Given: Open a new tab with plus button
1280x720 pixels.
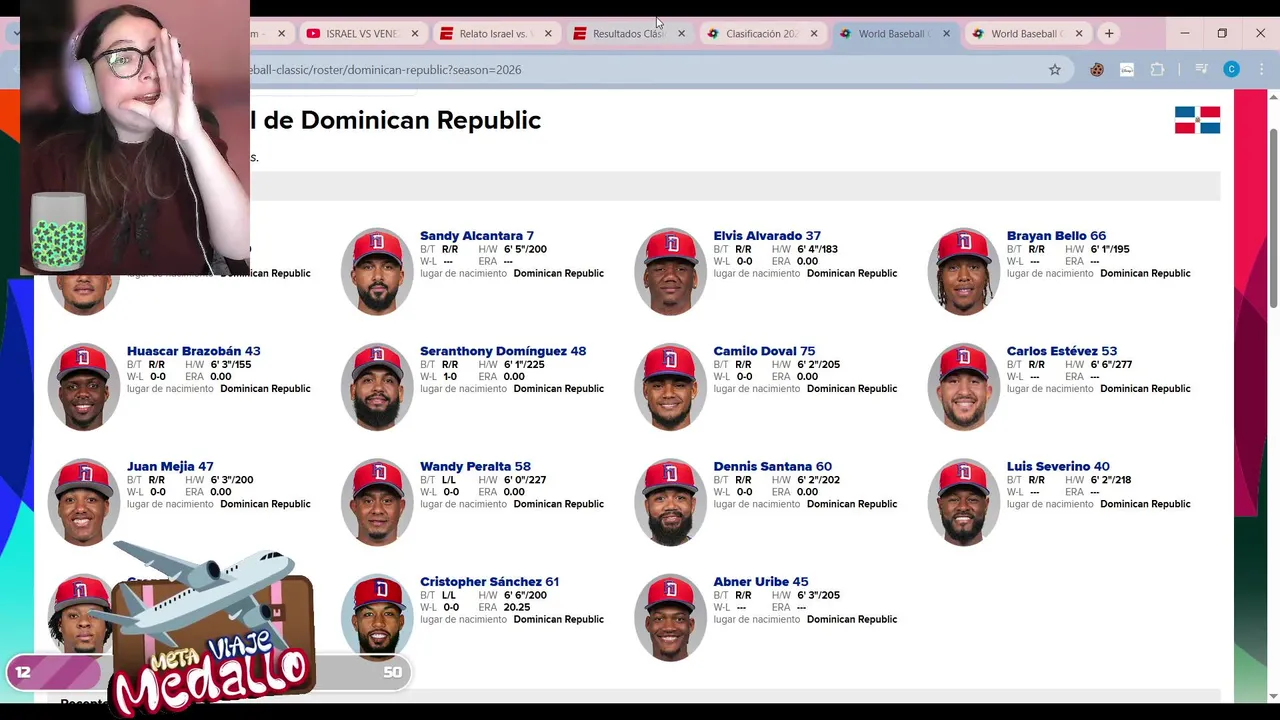Looking at the screenshot, I should [1109, 33].
